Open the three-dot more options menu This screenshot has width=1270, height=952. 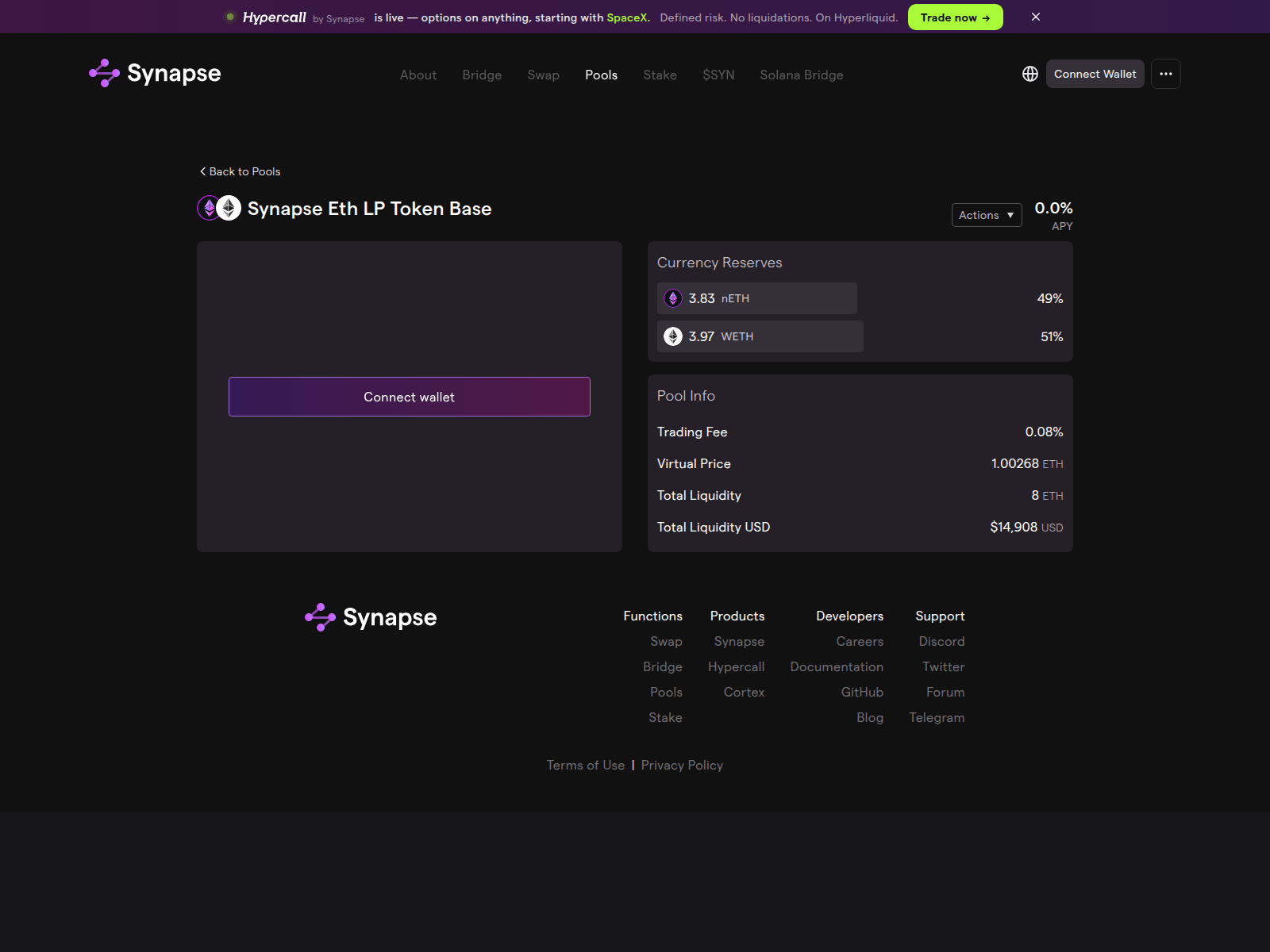click(x=1166, y=74)
